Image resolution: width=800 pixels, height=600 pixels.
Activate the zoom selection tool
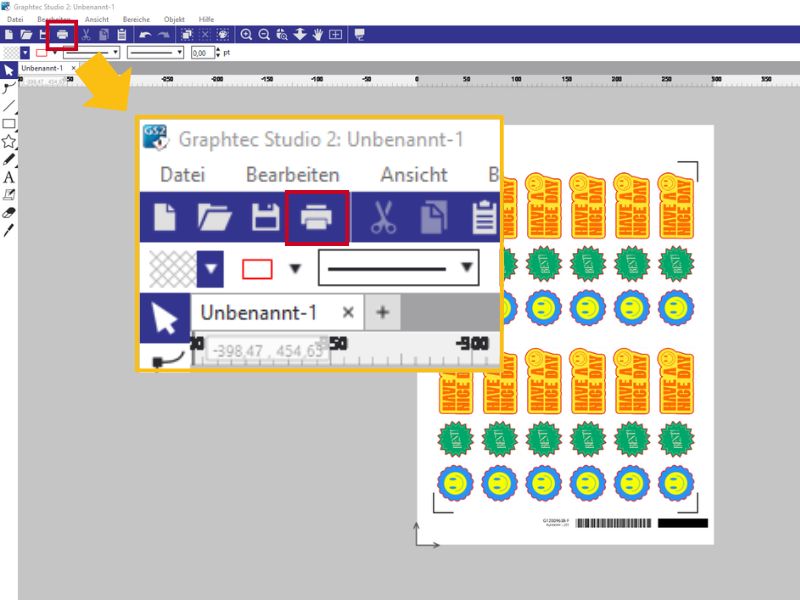click(x=282, y=35)
